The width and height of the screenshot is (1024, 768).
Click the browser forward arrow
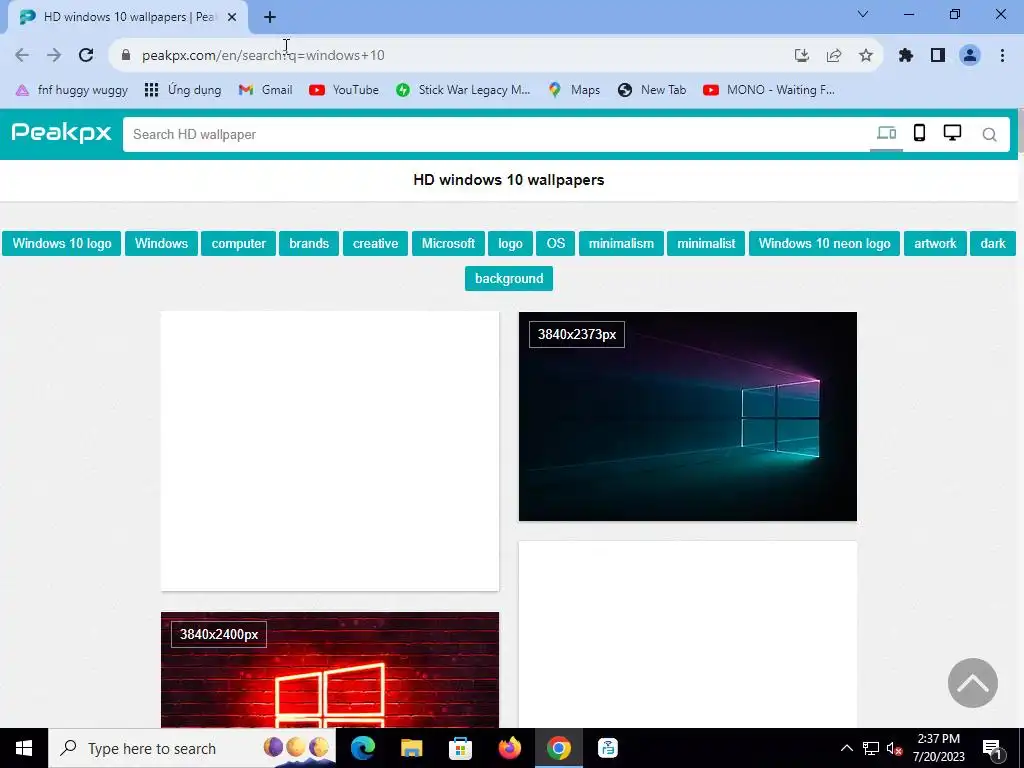tap(54, 55)
